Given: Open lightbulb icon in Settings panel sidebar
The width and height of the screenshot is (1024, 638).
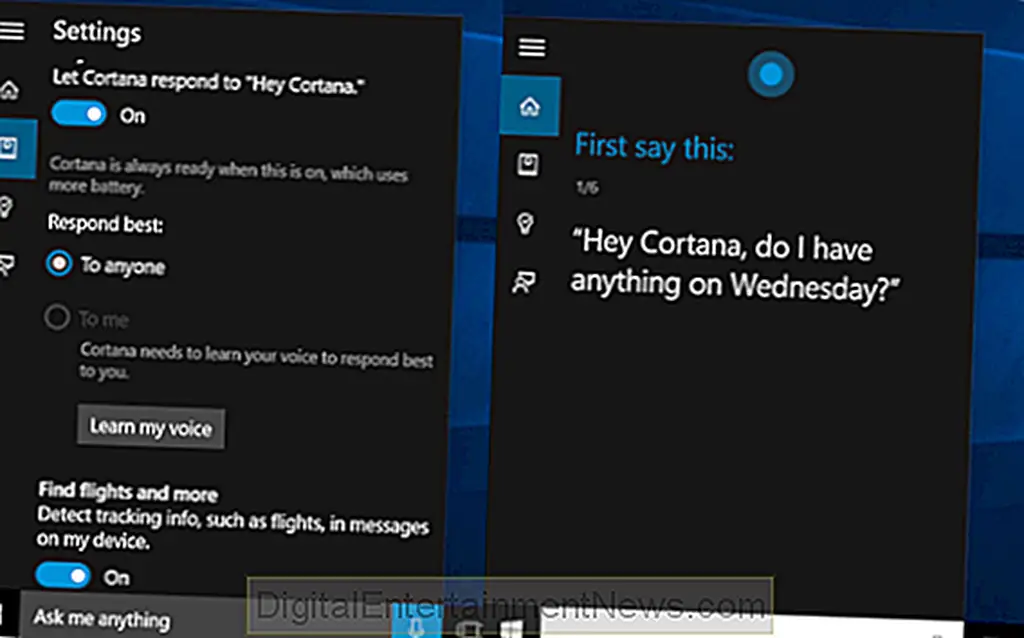Looking at the screenshot, I should [x=5, y=208].
